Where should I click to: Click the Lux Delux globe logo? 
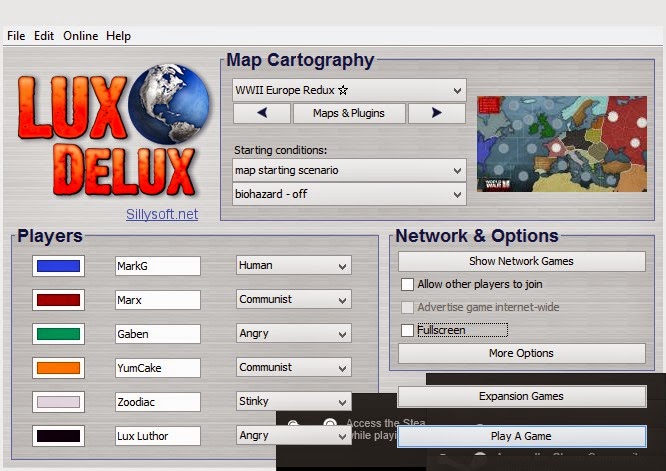[x=169, y=104]
